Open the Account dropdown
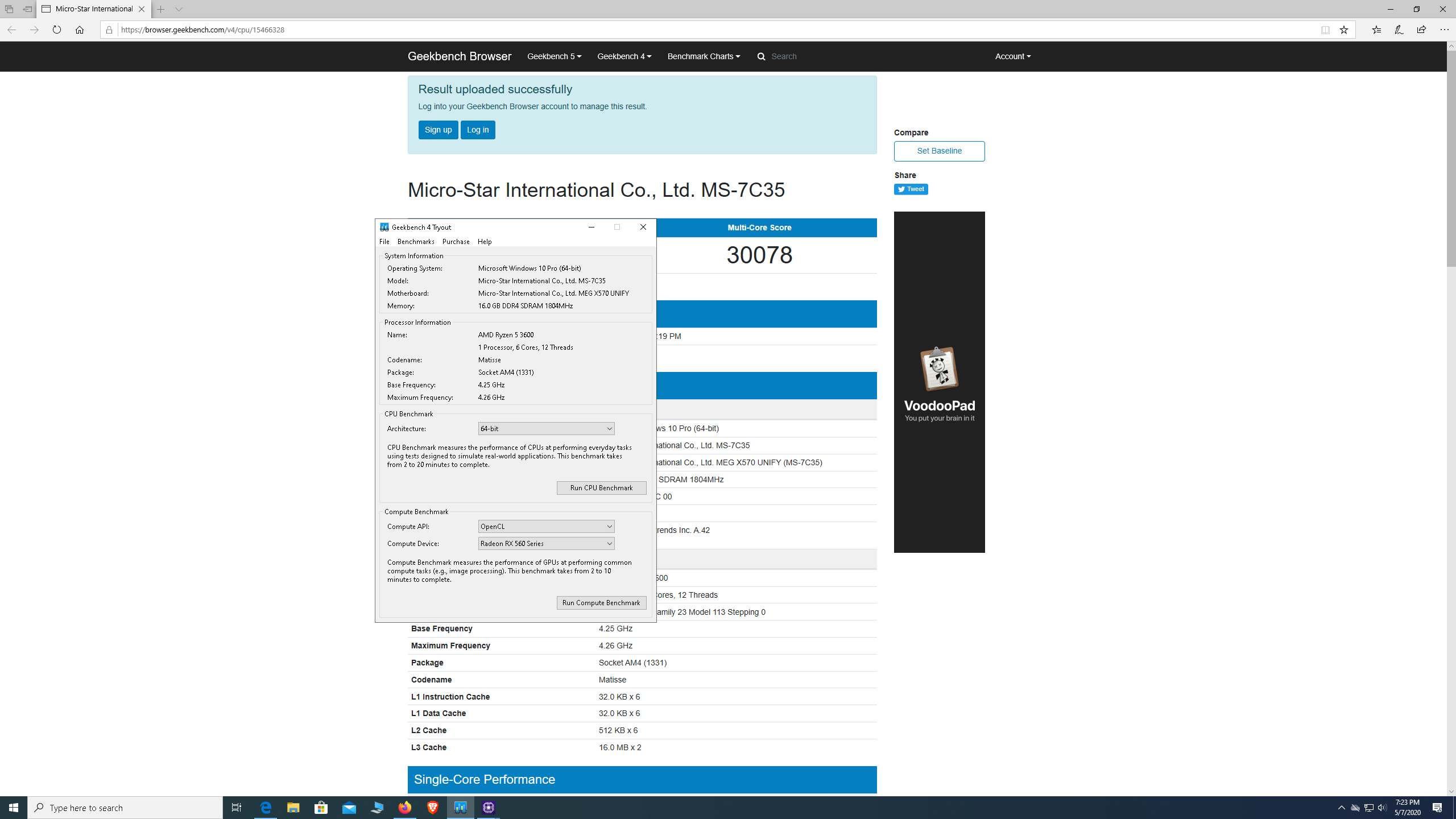The width and height of the screenshot is (1456, 819). [x=1012, y=56]
